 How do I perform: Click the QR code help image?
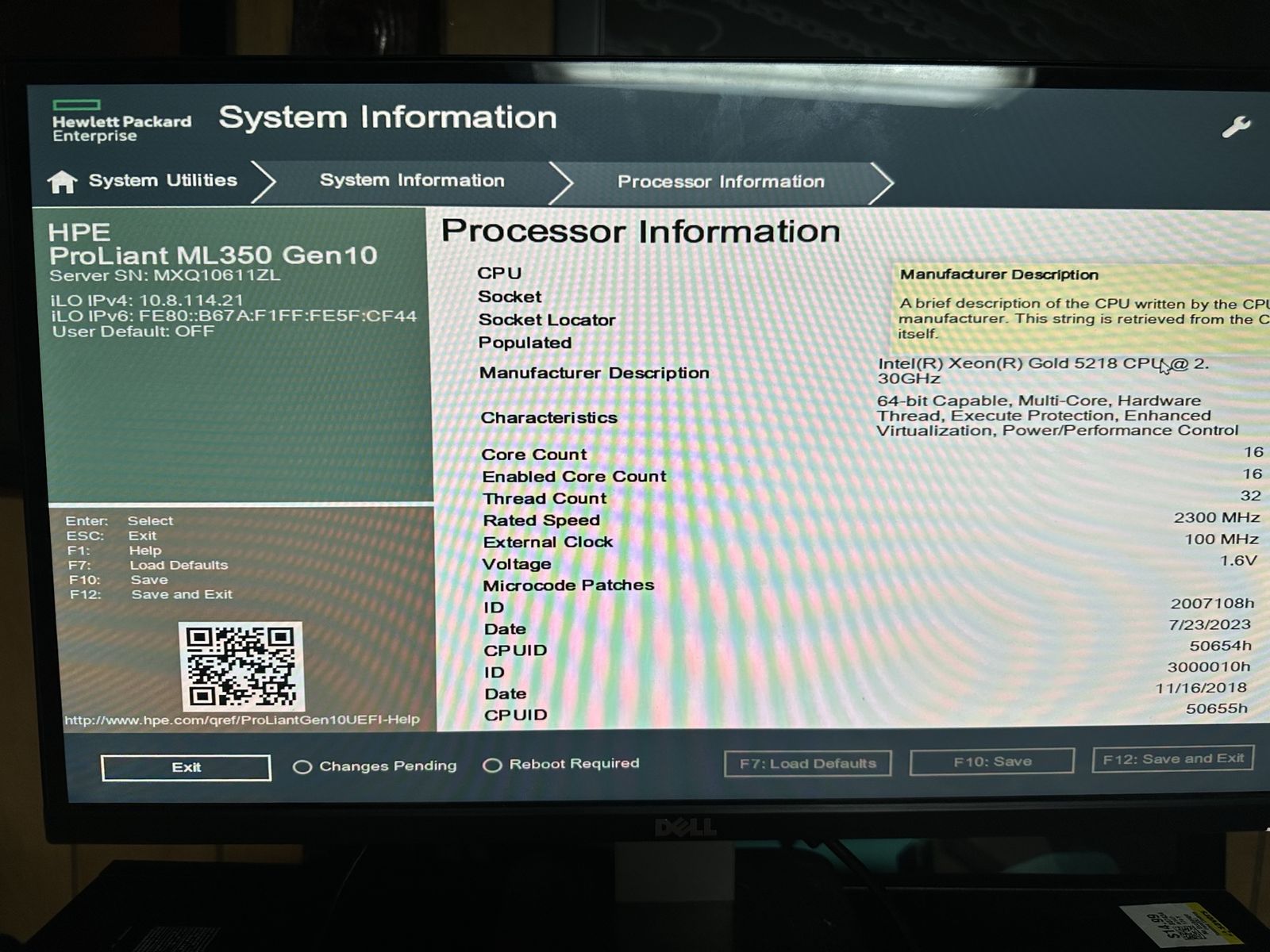[241, 666]
